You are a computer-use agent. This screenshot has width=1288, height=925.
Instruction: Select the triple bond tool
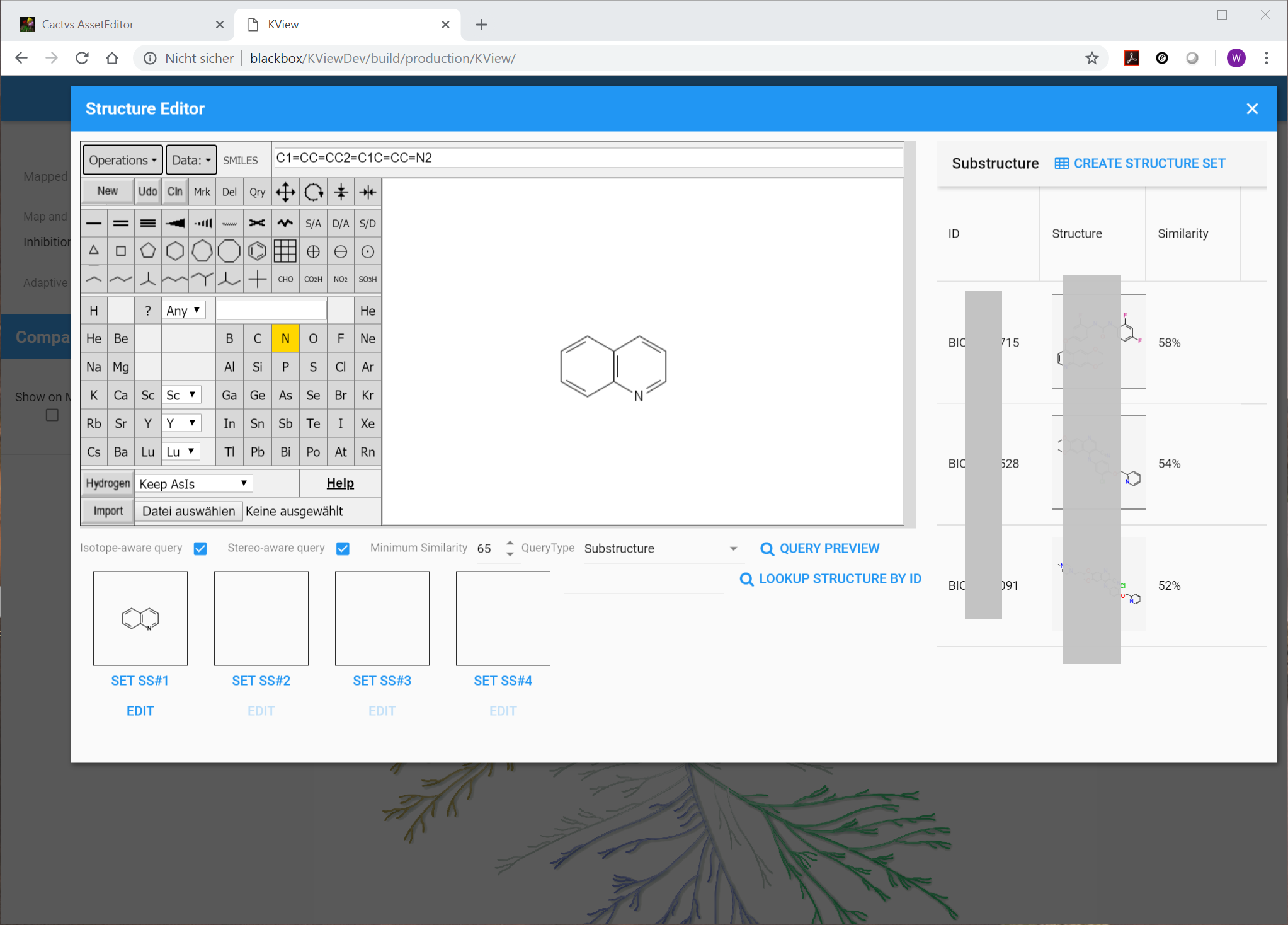148,223
